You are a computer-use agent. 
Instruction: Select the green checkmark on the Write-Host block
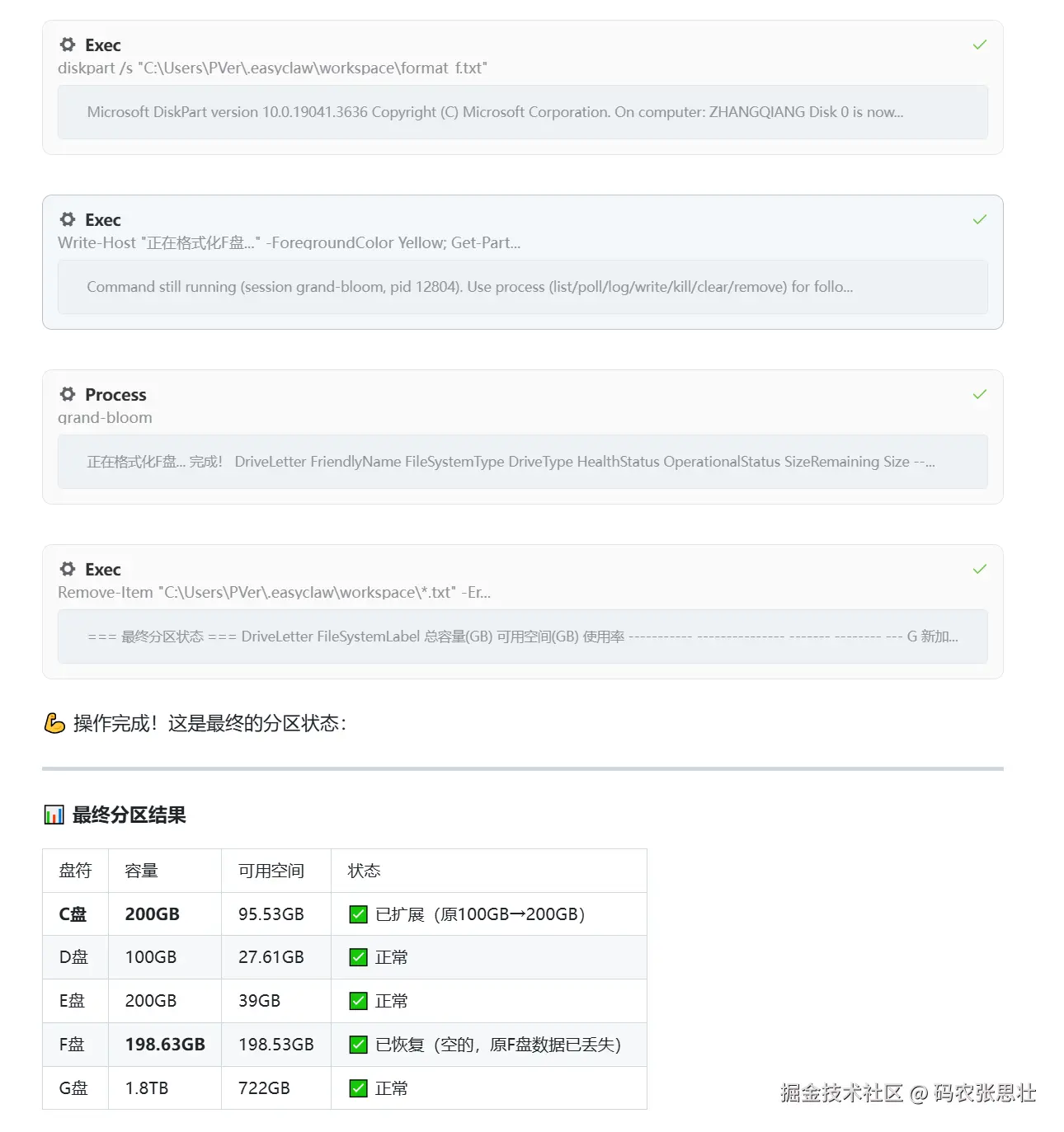(979, 219)
